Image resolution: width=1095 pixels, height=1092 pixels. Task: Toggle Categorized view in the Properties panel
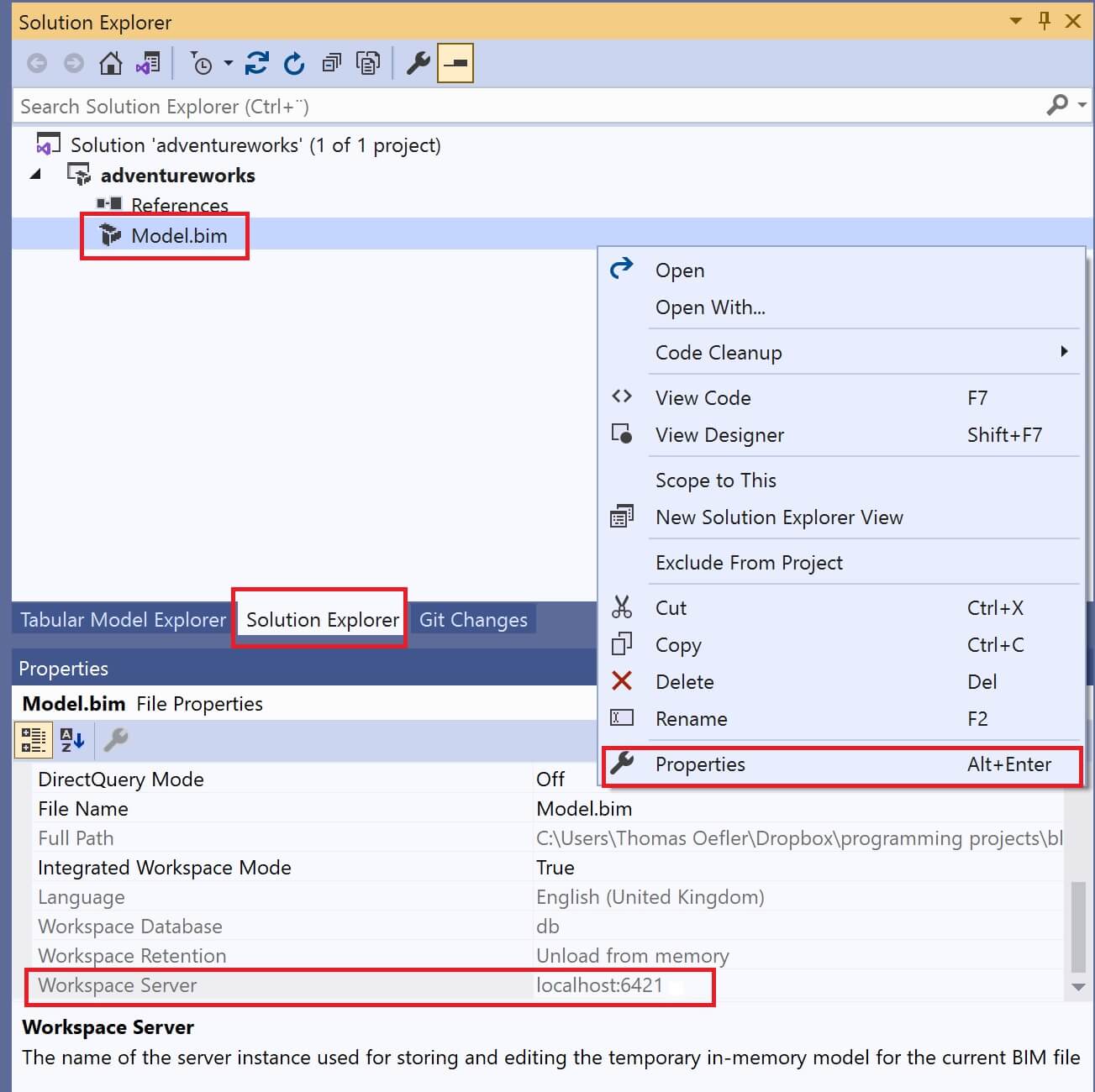(x=33, y=740)
